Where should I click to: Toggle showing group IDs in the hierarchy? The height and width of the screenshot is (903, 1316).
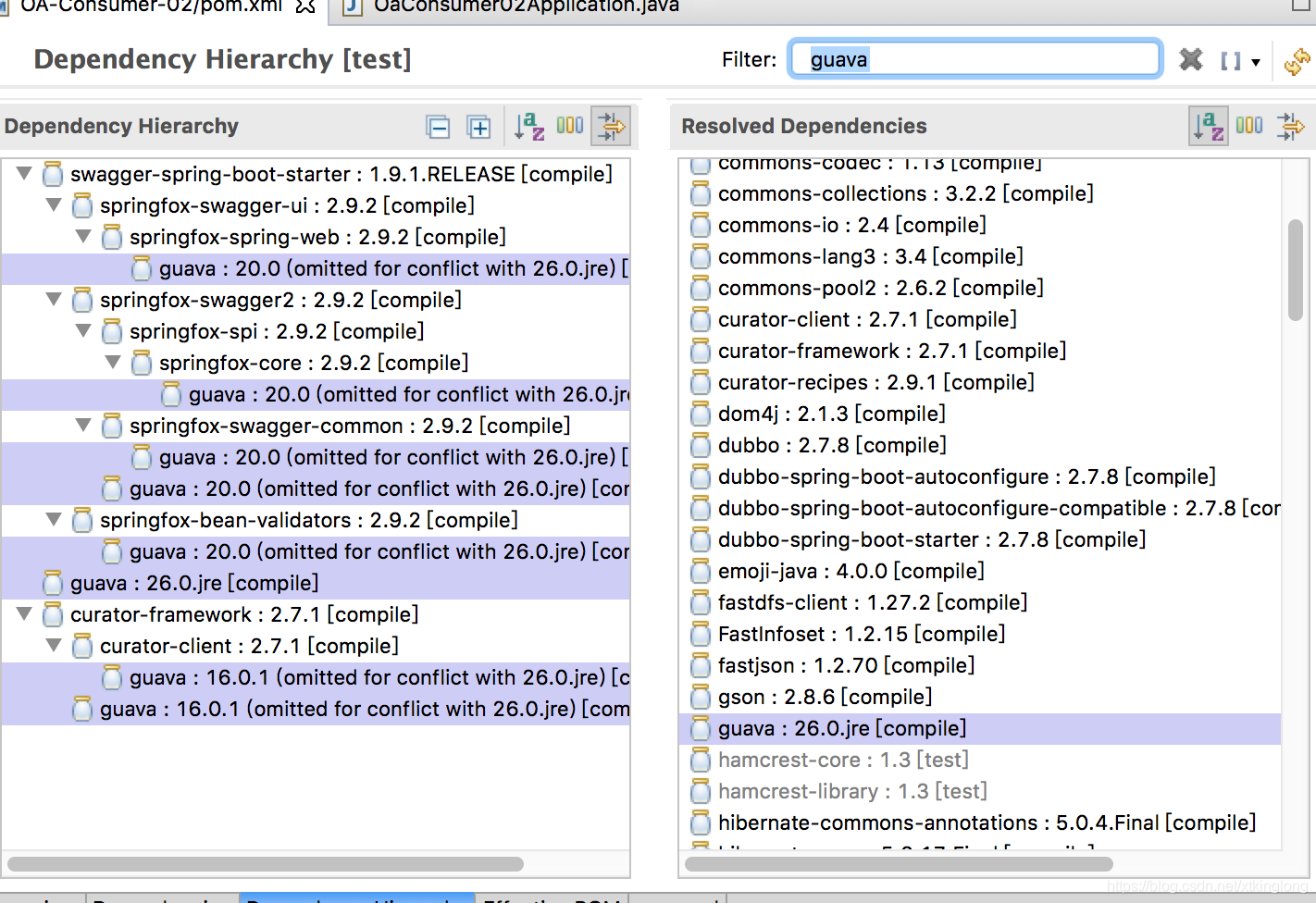tap(569, 126)
